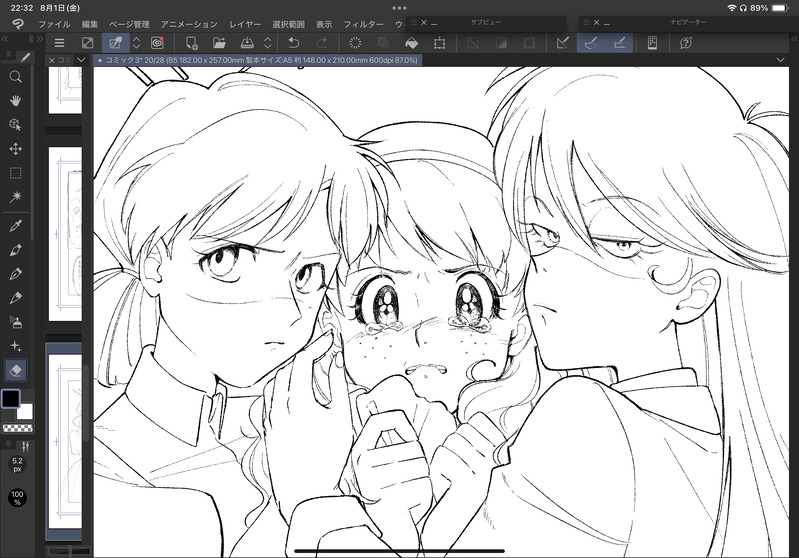Screen dimensions: 799x558
Task: Expand the canvas tab list chevron
Action: point(780,60)
